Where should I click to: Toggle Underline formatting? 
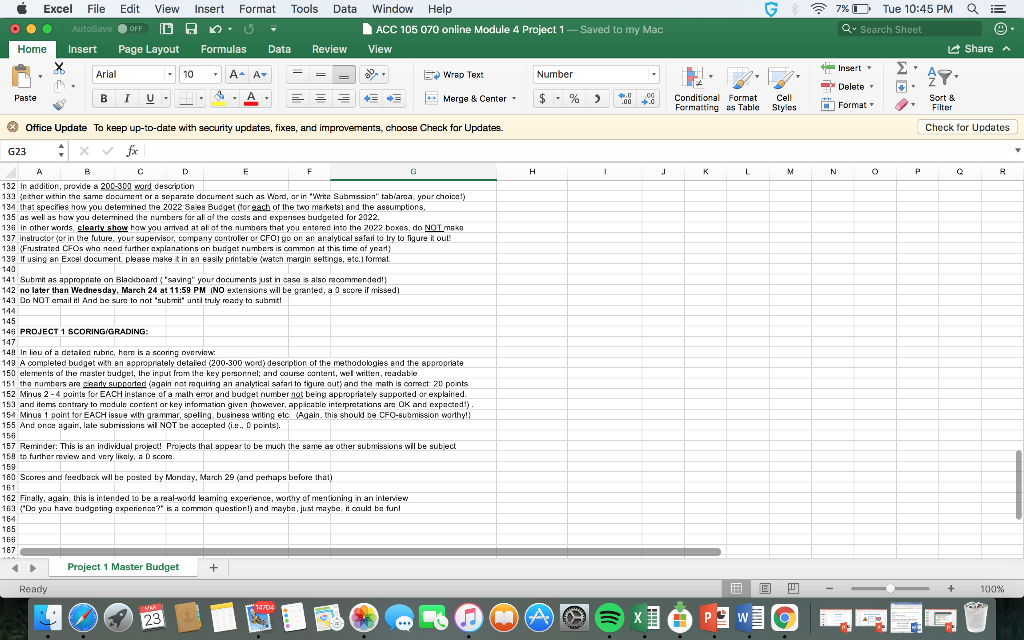coord(150,99)
